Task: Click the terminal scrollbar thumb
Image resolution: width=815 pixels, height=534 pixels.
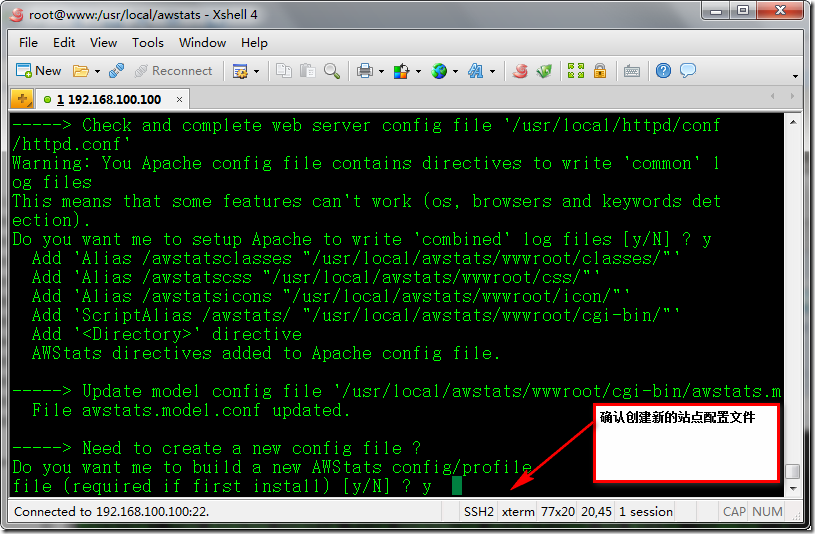Action: [793, 471]
